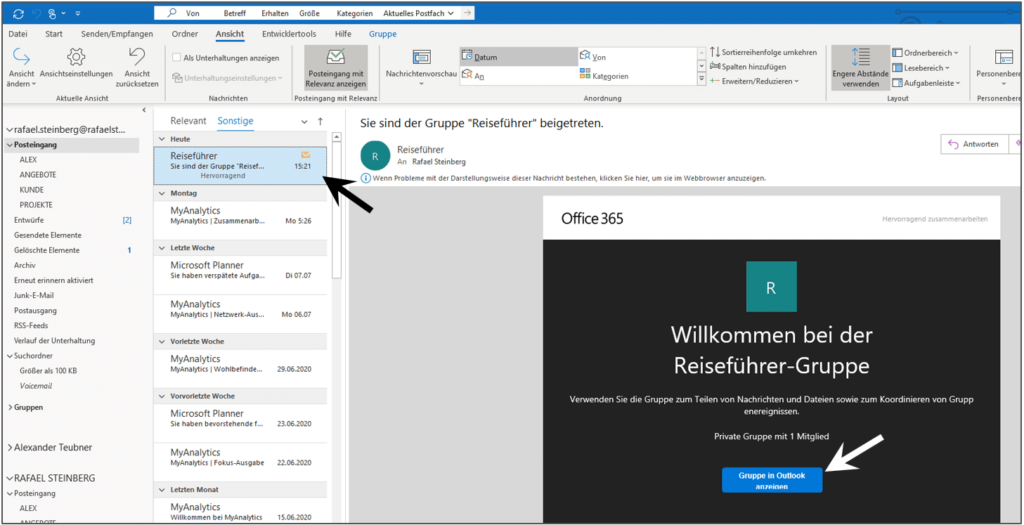The image size is (1024, 525).
Task: Open the Ordner ribbon tab
Action: click(185, 34)
